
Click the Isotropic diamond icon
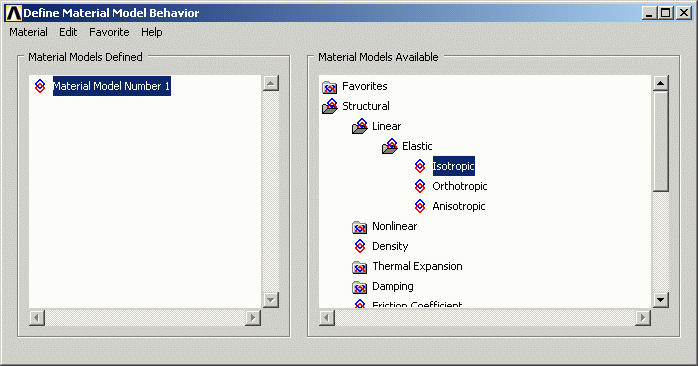pos(420,166)
